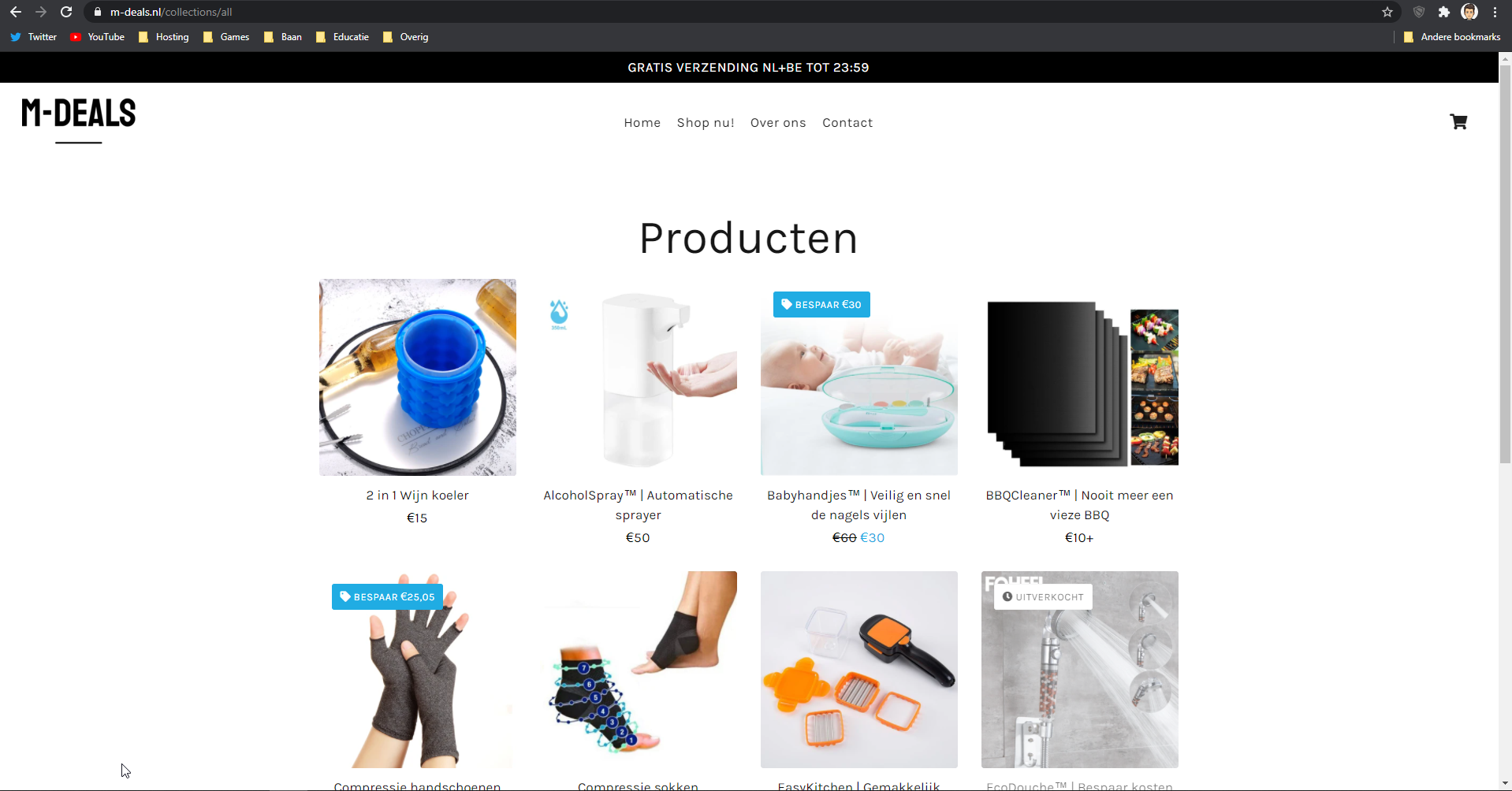The height and width of the screenshot is (791, 1512).
Task: Click the address bar URL field
Action: point(741,12)
